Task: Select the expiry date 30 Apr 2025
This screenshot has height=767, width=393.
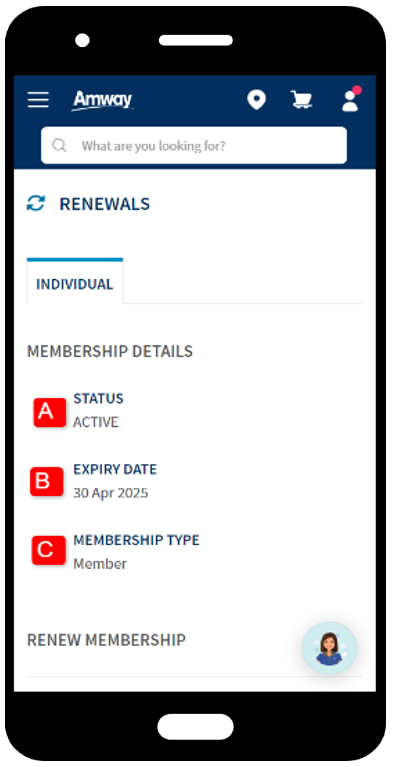Action: point(111,493)
